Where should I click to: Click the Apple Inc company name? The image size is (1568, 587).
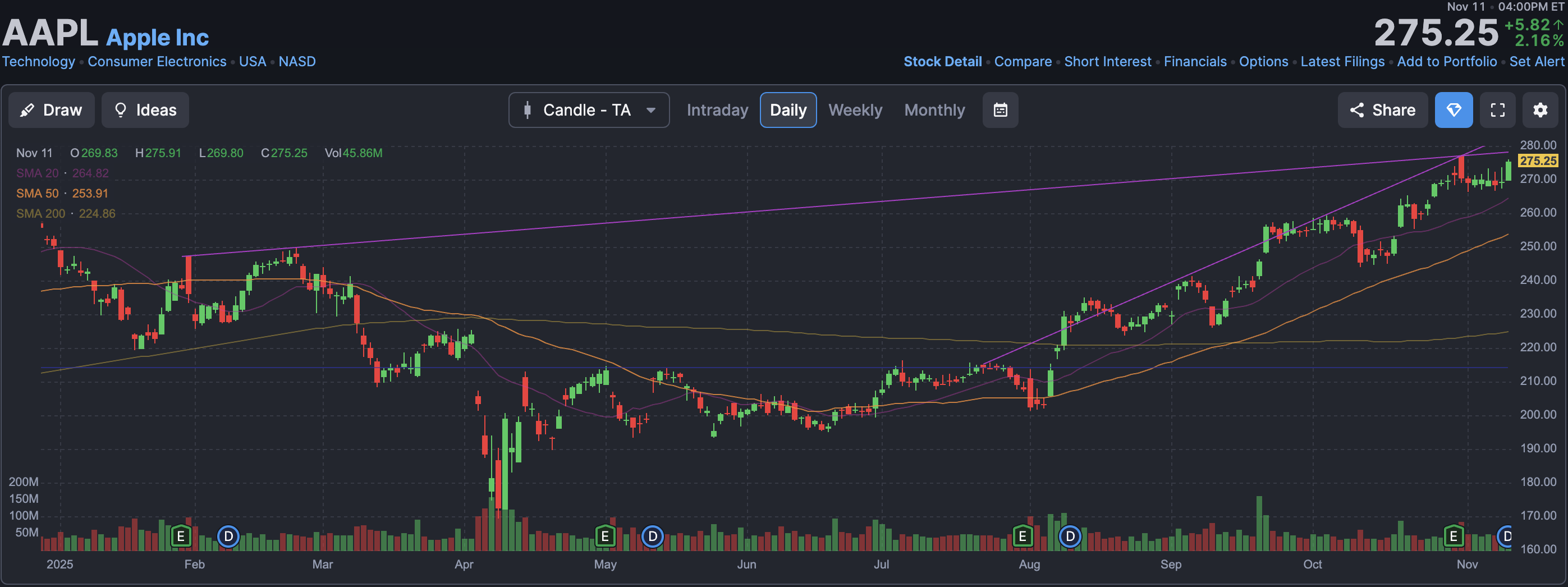coord(158,38)
